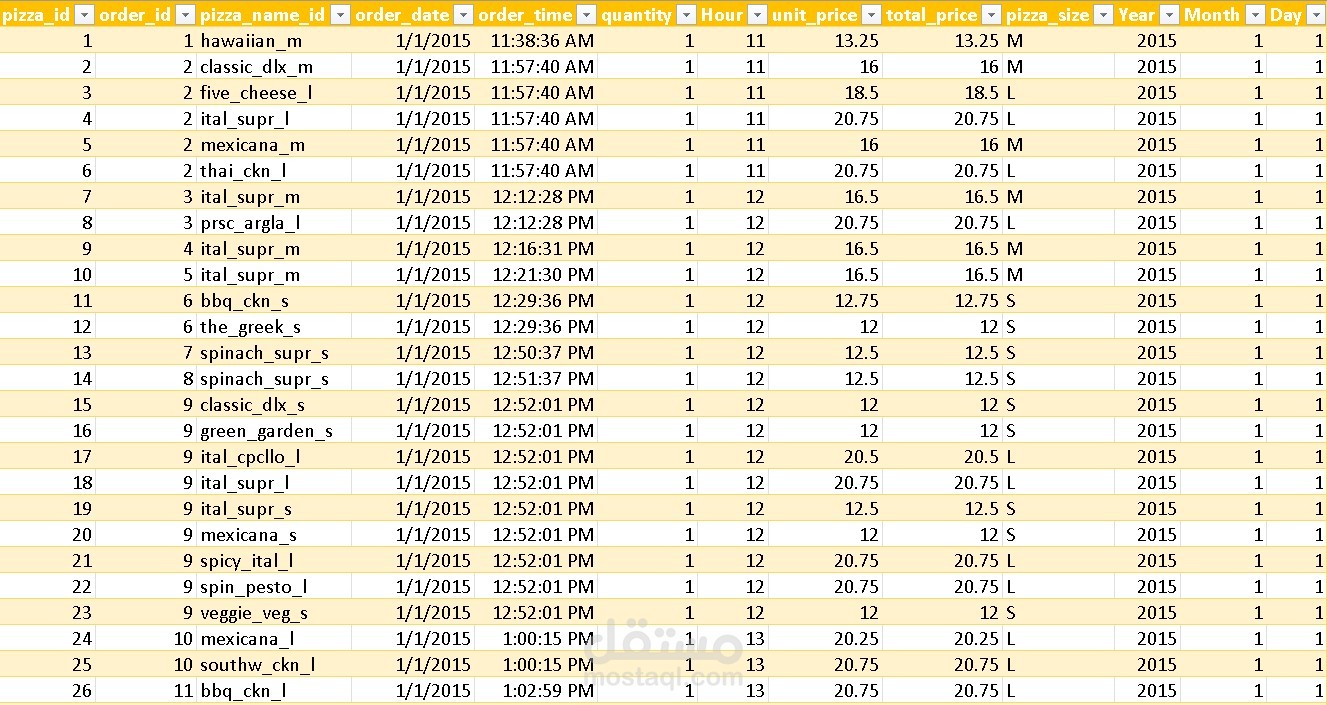
Task: Open the order_date filter dropdown
Action: pyautogui.click(x=463, y=15)
